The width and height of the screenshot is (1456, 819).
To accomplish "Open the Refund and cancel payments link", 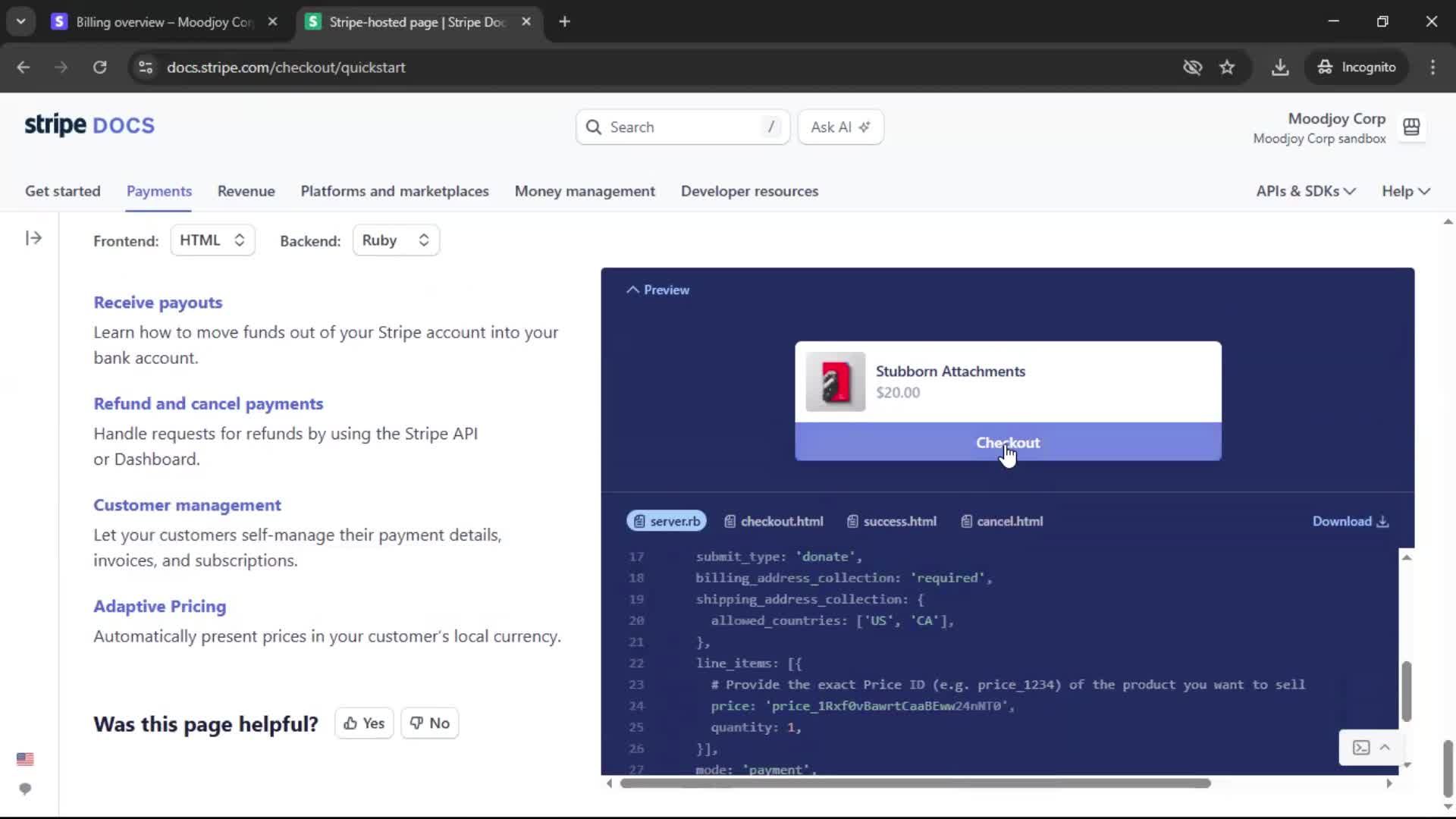I will click(208, 404).
